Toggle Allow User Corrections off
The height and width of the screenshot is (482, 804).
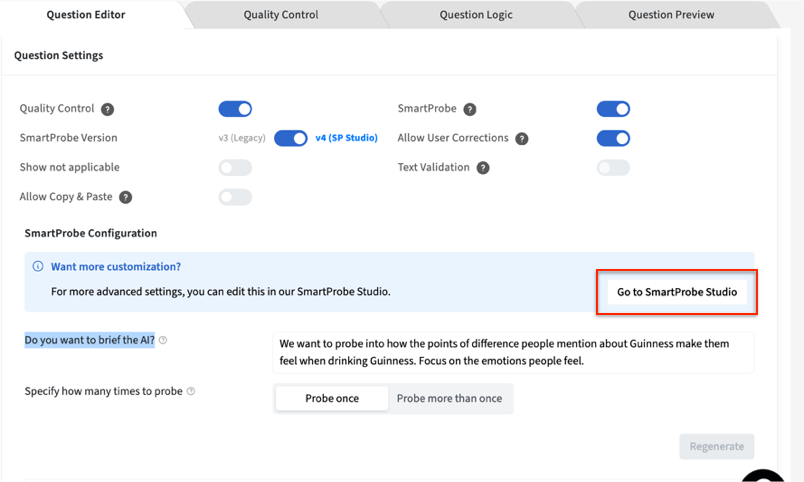(613, 138)
